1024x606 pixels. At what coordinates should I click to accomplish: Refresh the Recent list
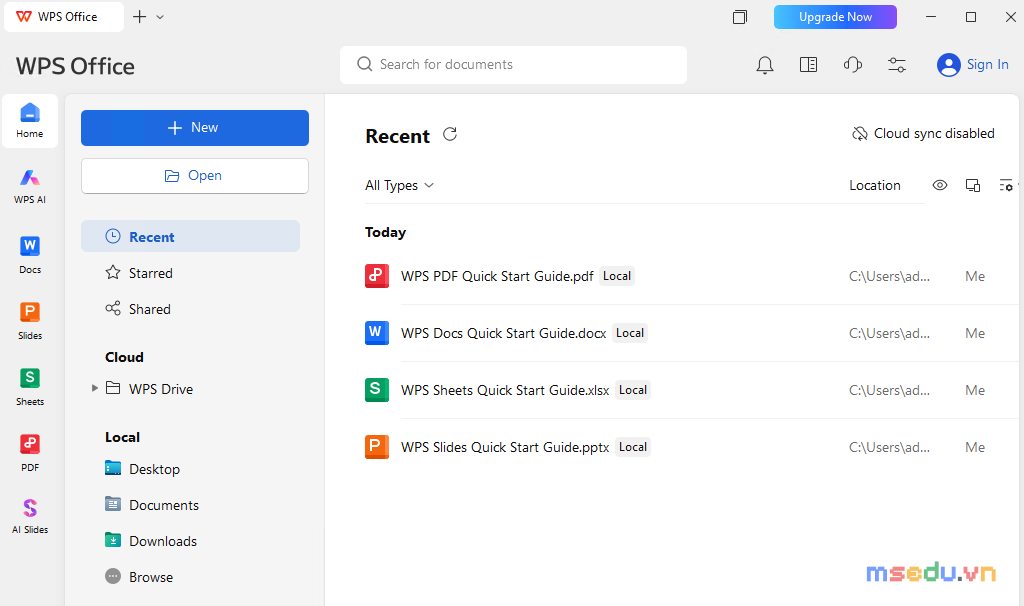(x=450, y=134)
